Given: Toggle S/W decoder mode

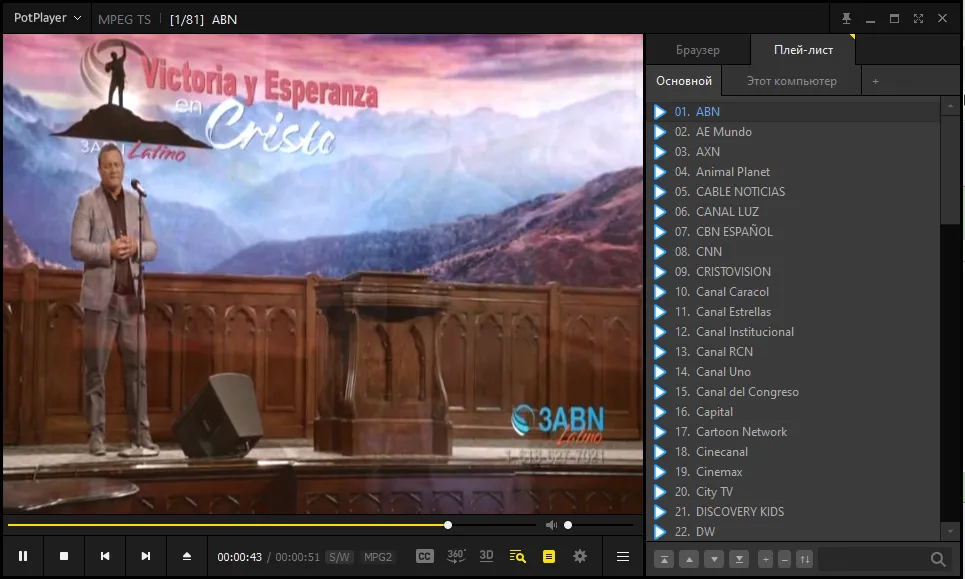Looking at the screenshot, I should 339,557.
